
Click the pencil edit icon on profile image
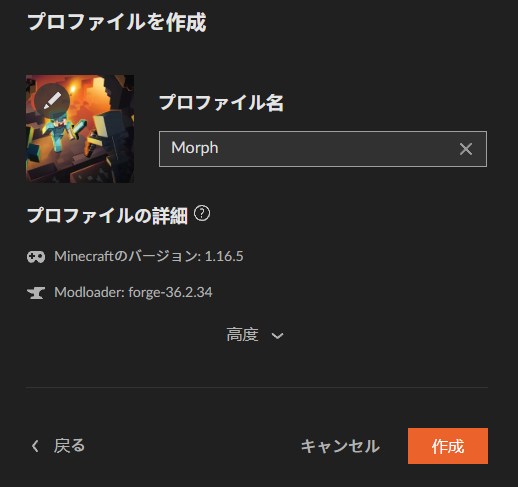[x=52, y=101]
